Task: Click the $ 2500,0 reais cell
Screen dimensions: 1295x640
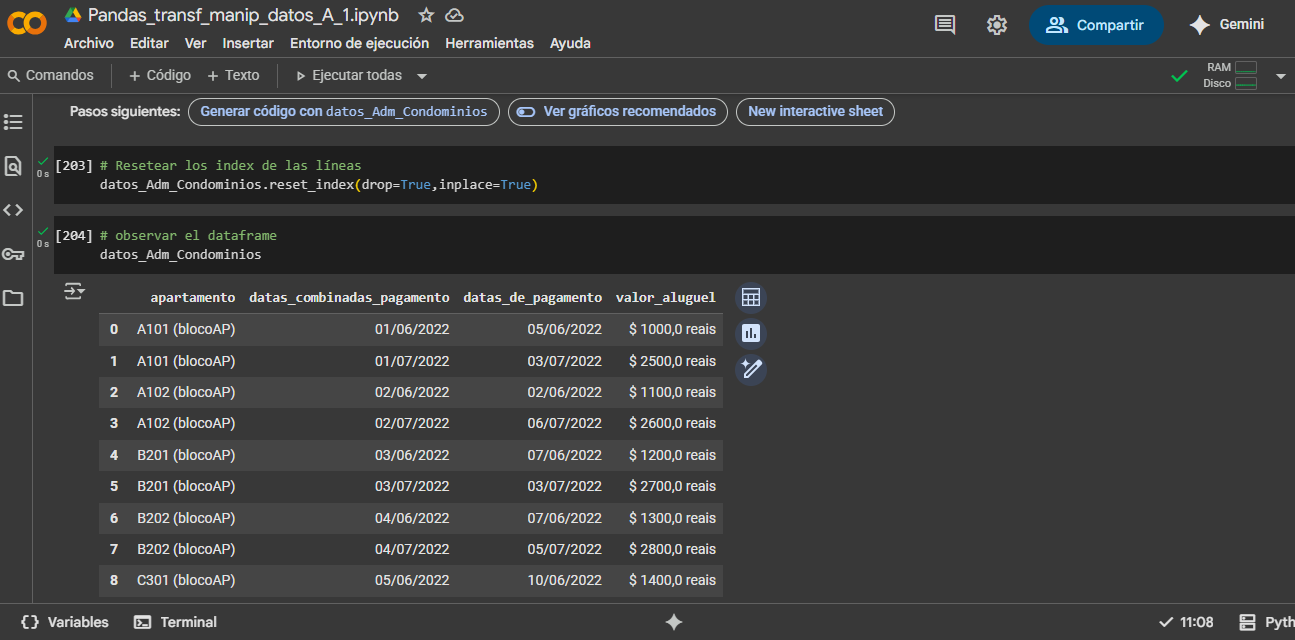Action: [673, 361]
